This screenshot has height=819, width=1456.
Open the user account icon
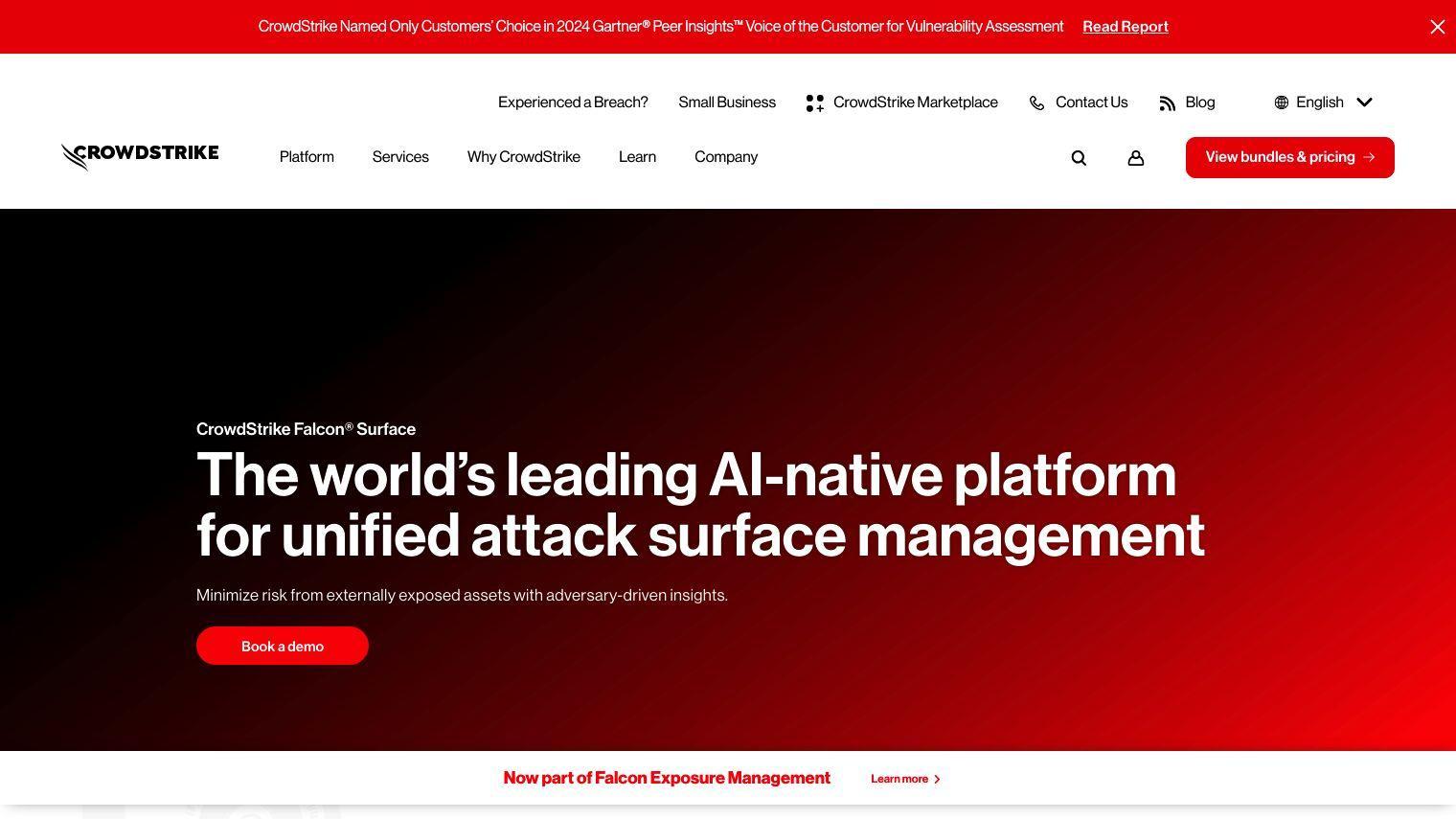(1136, 158)
